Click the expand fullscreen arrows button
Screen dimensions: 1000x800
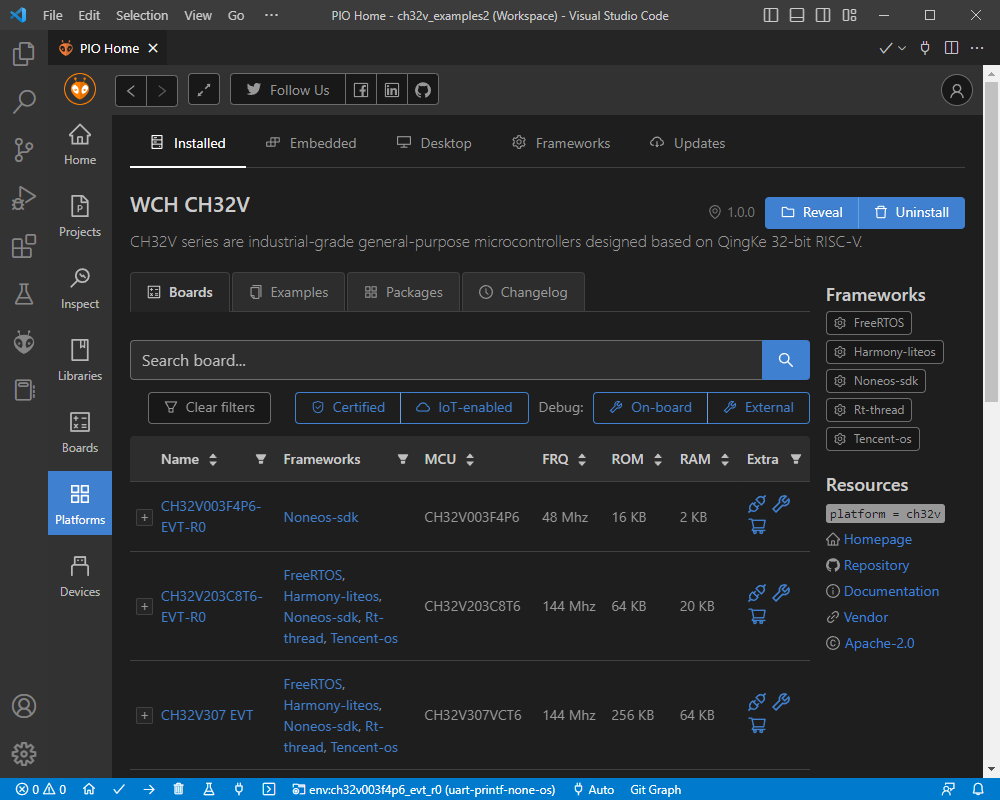pyautogui.click(x=204, y=90)
